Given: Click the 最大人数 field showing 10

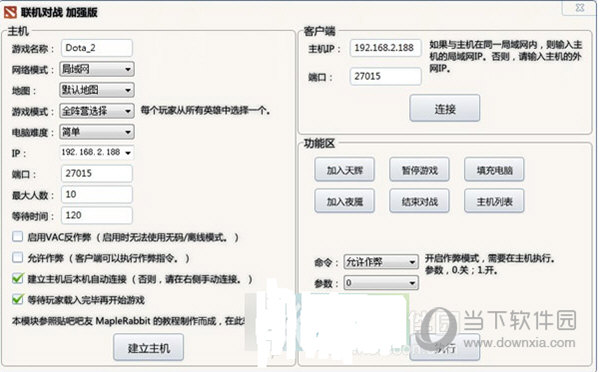Looking at the screenshot, I should (x=97, y=194).
